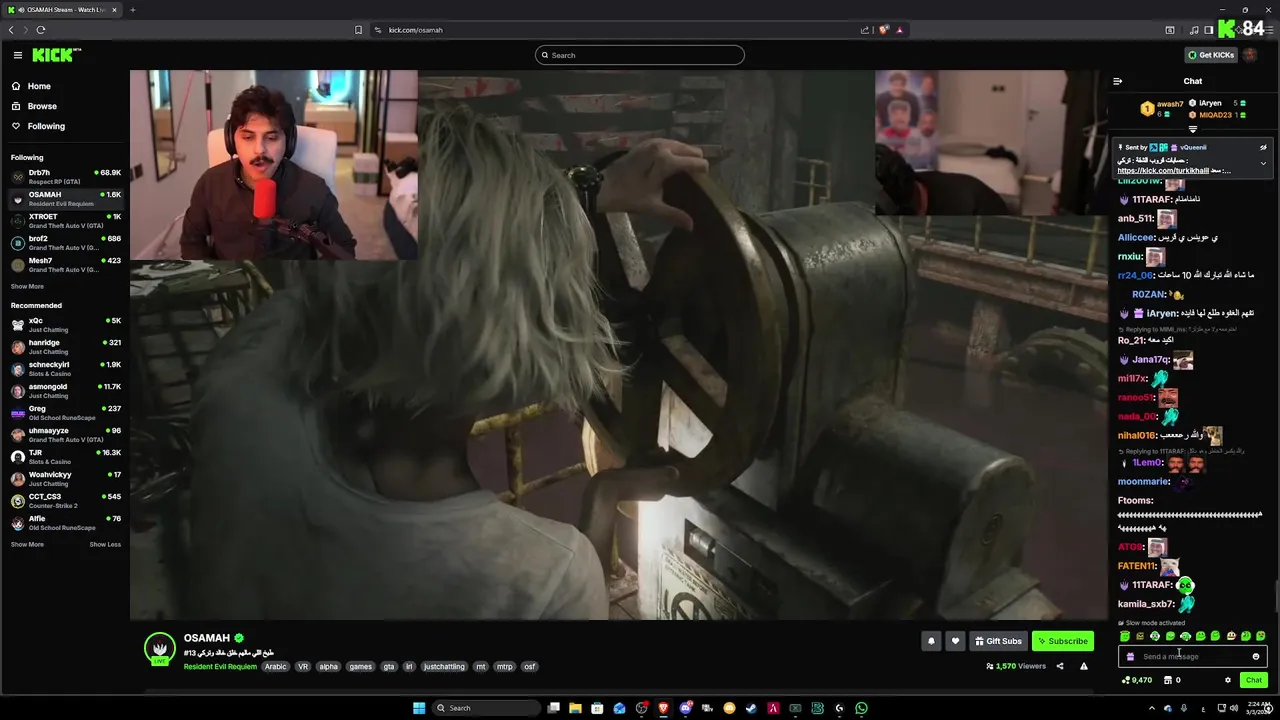Click the share icon next to viewer count
The width and height of the screenshot is (1280, 720).
(1060, 666)
